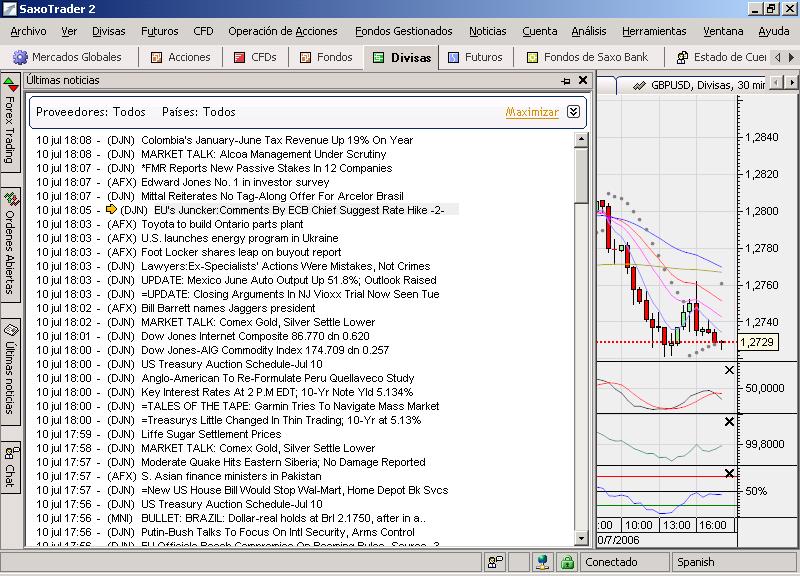
Task: Open the Análisis menu
Action: click(x=589, y=31)
